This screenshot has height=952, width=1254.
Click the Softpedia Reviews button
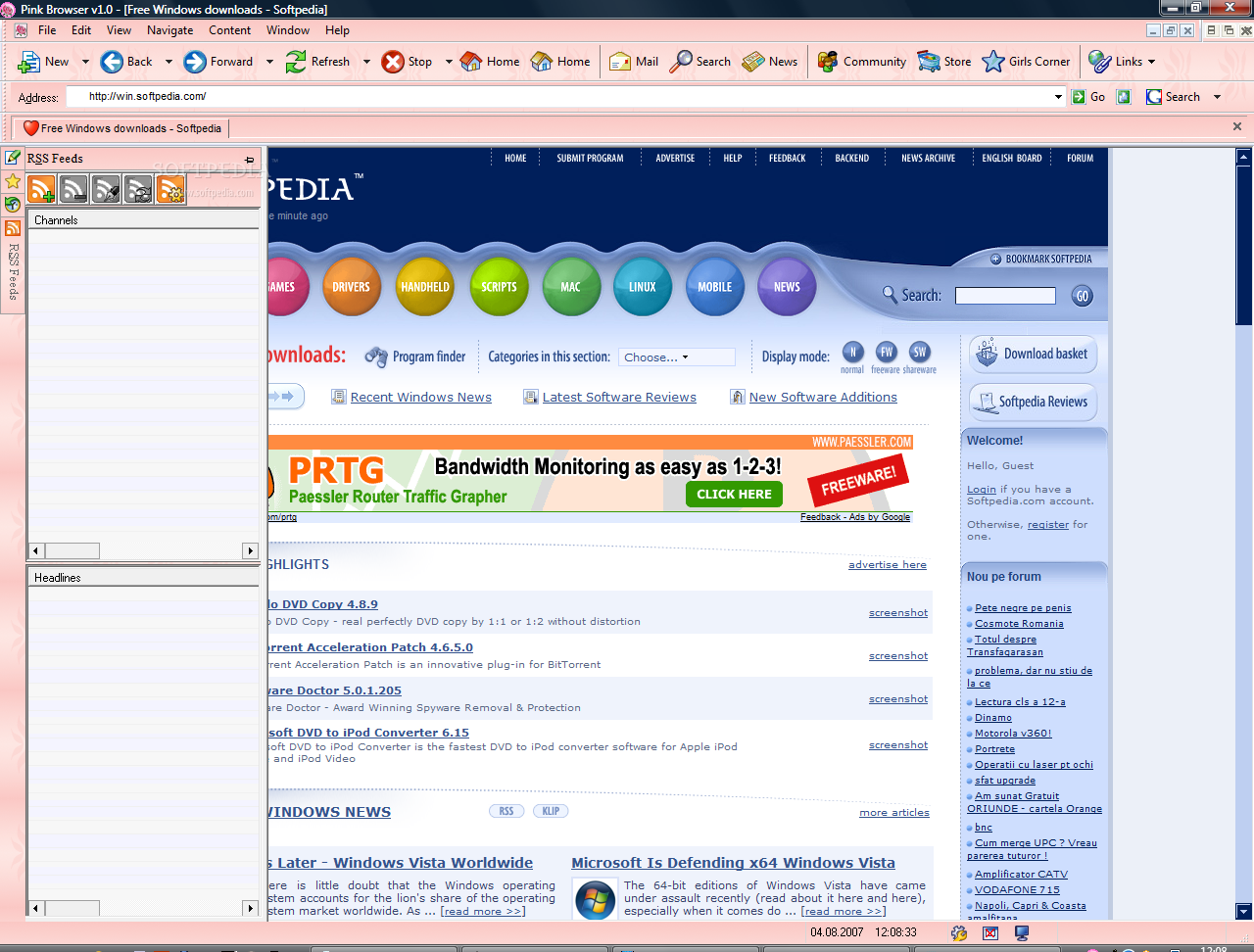click(x=1034, y=402)
